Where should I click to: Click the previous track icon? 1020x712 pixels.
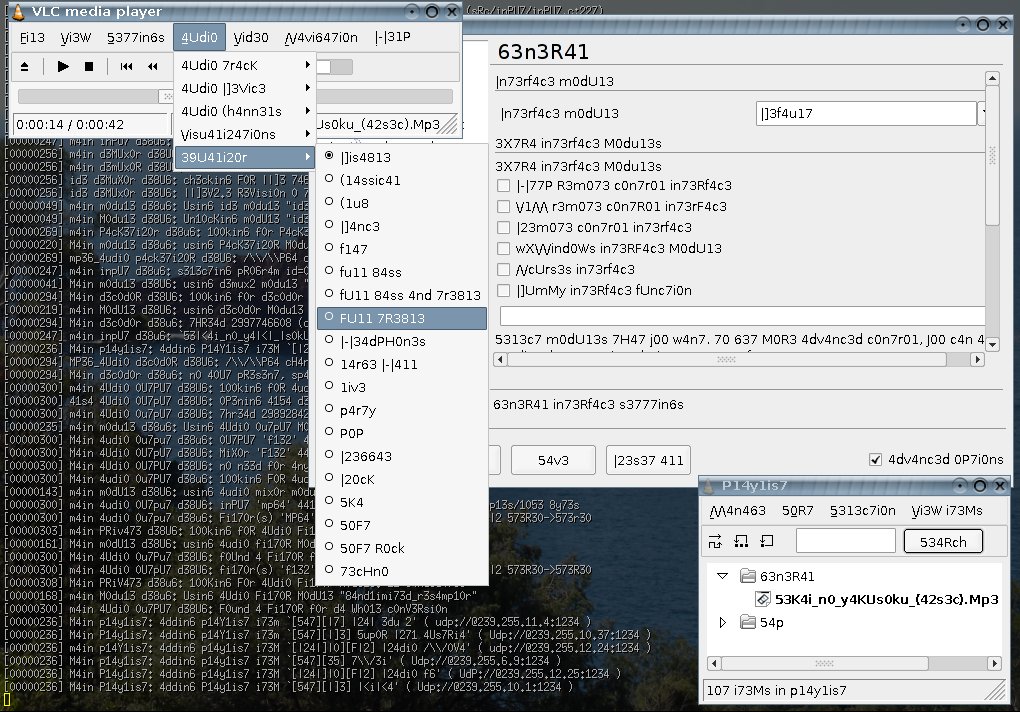click(127, 67)
